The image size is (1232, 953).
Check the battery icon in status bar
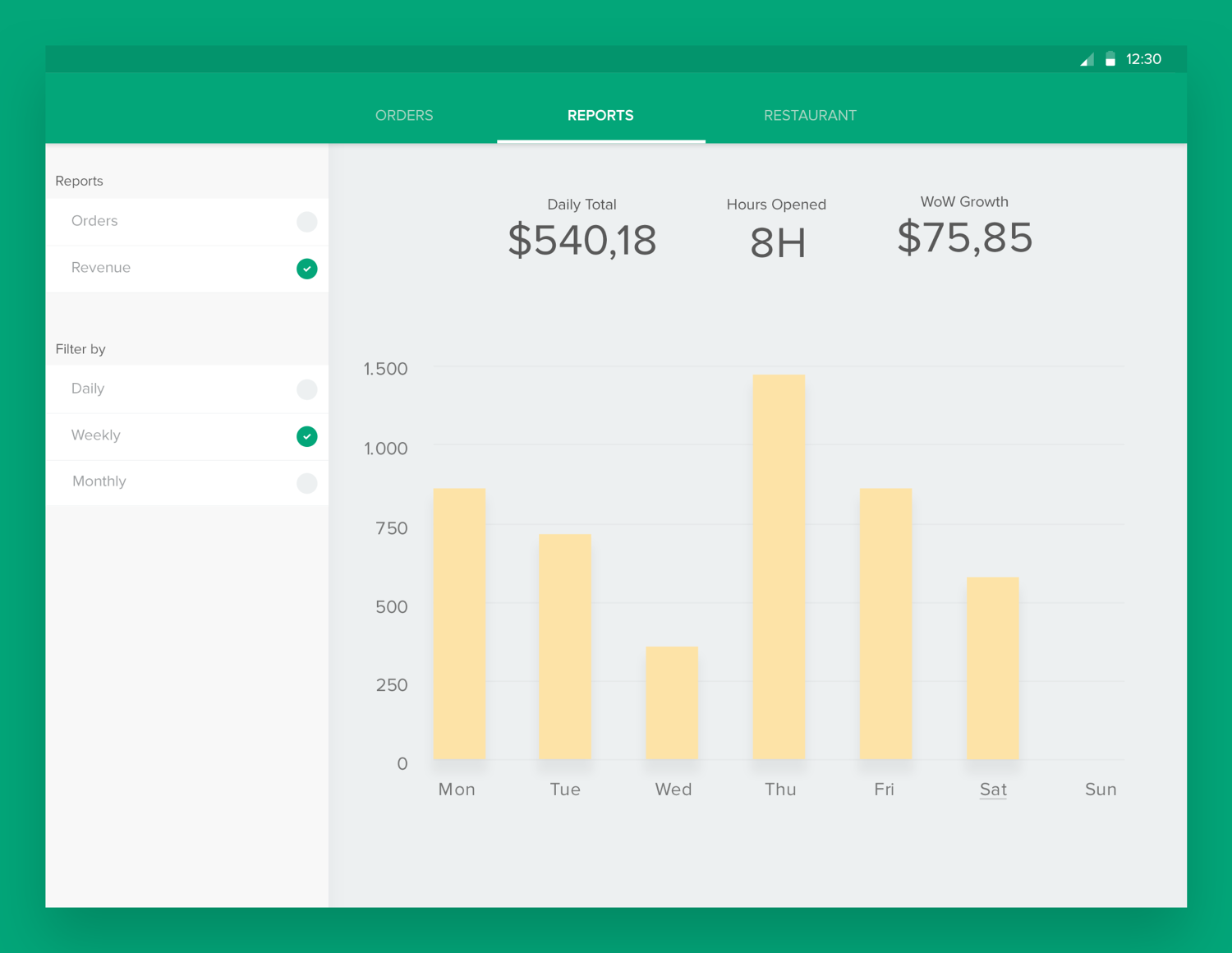coord(1110,59)
